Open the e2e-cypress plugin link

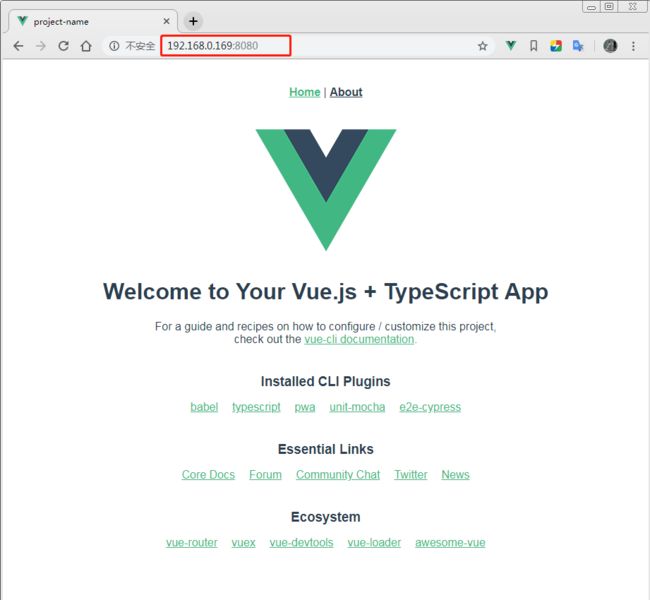[x=430, y=407]
